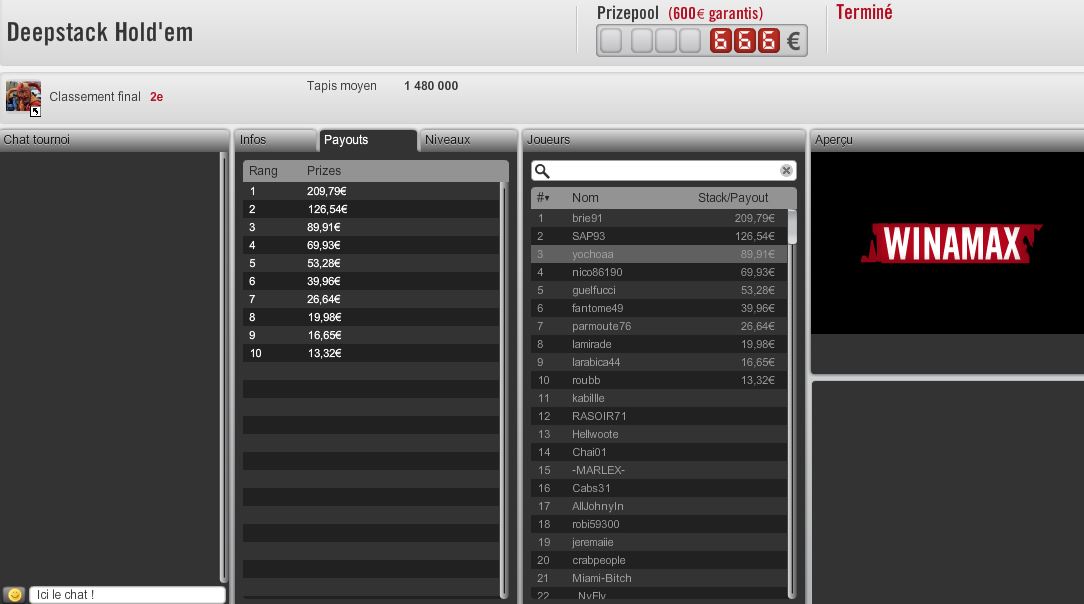This screenshot has height=604, width=1084.
Task: Click the Classement final 2e rank
Action: [156, 97]
